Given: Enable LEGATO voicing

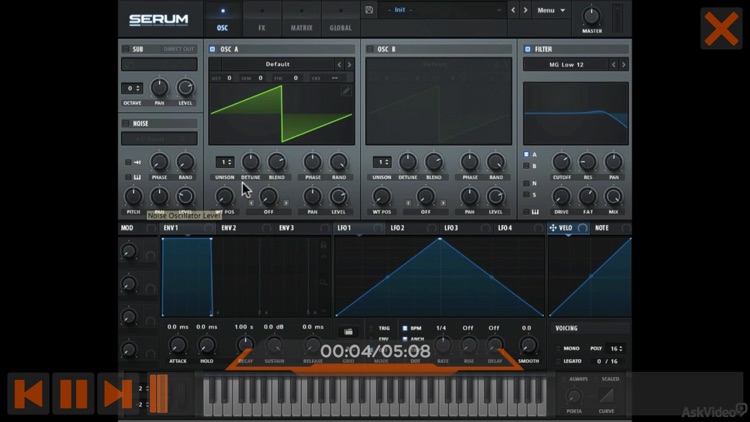Looking at the screenshot, I should coord(558,361).
